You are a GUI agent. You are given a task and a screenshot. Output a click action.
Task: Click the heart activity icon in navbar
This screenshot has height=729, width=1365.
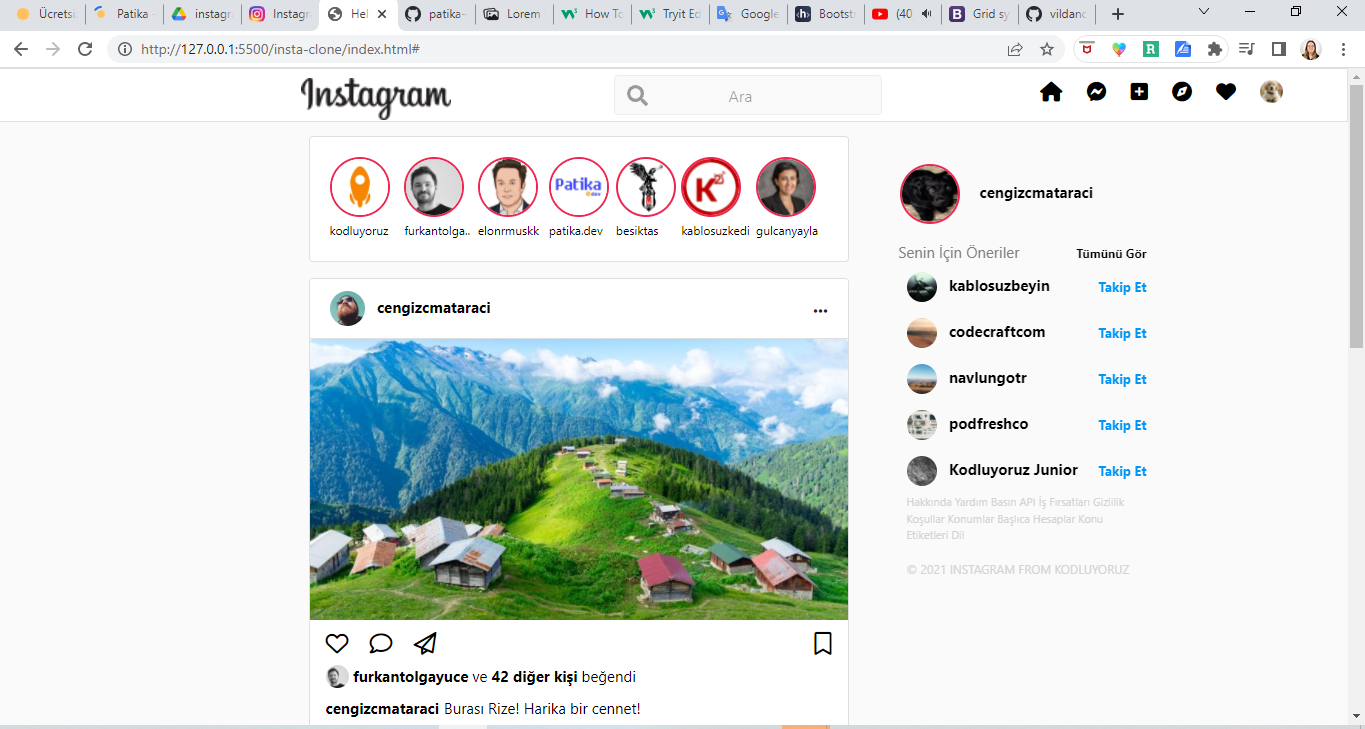tap(1226, 92)
